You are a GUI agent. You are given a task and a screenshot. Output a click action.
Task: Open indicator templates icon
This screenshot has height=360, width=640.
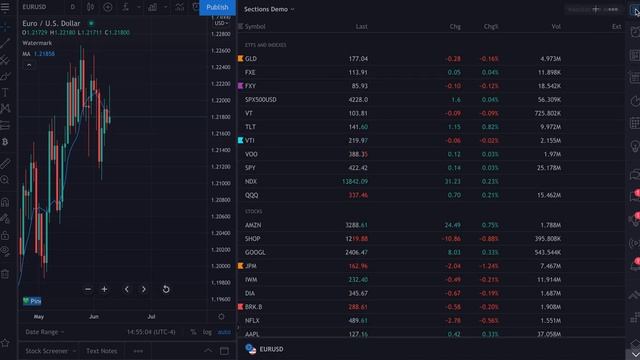(180, 7)
